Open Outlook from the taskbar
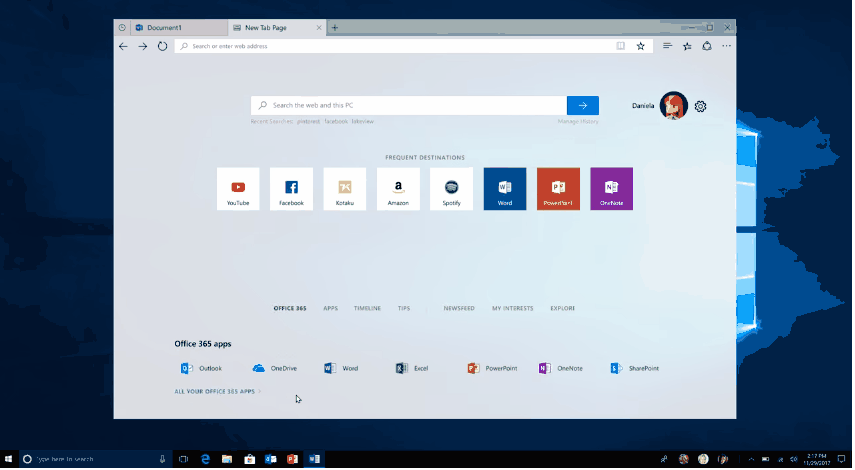This screenshot has height=470, width=855. (271, 459)
